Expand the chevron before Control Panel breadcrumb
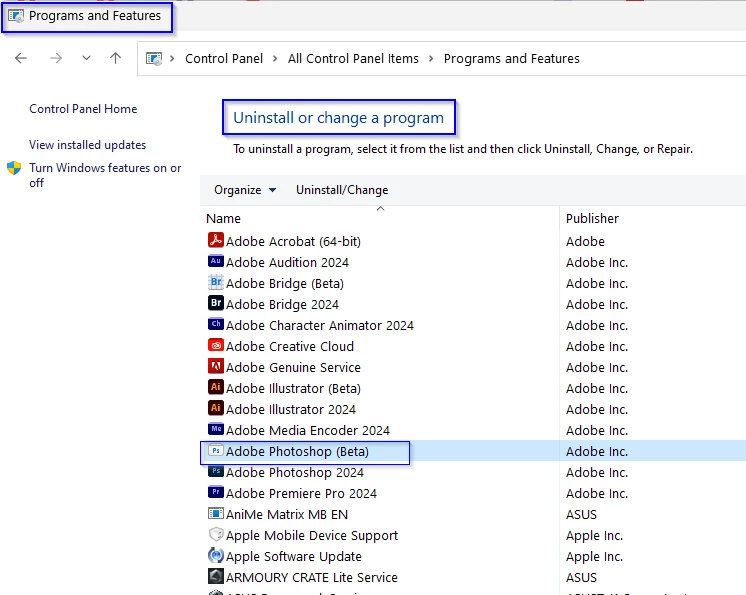Screen dimensions: 746x595 [x=172, y=59]
